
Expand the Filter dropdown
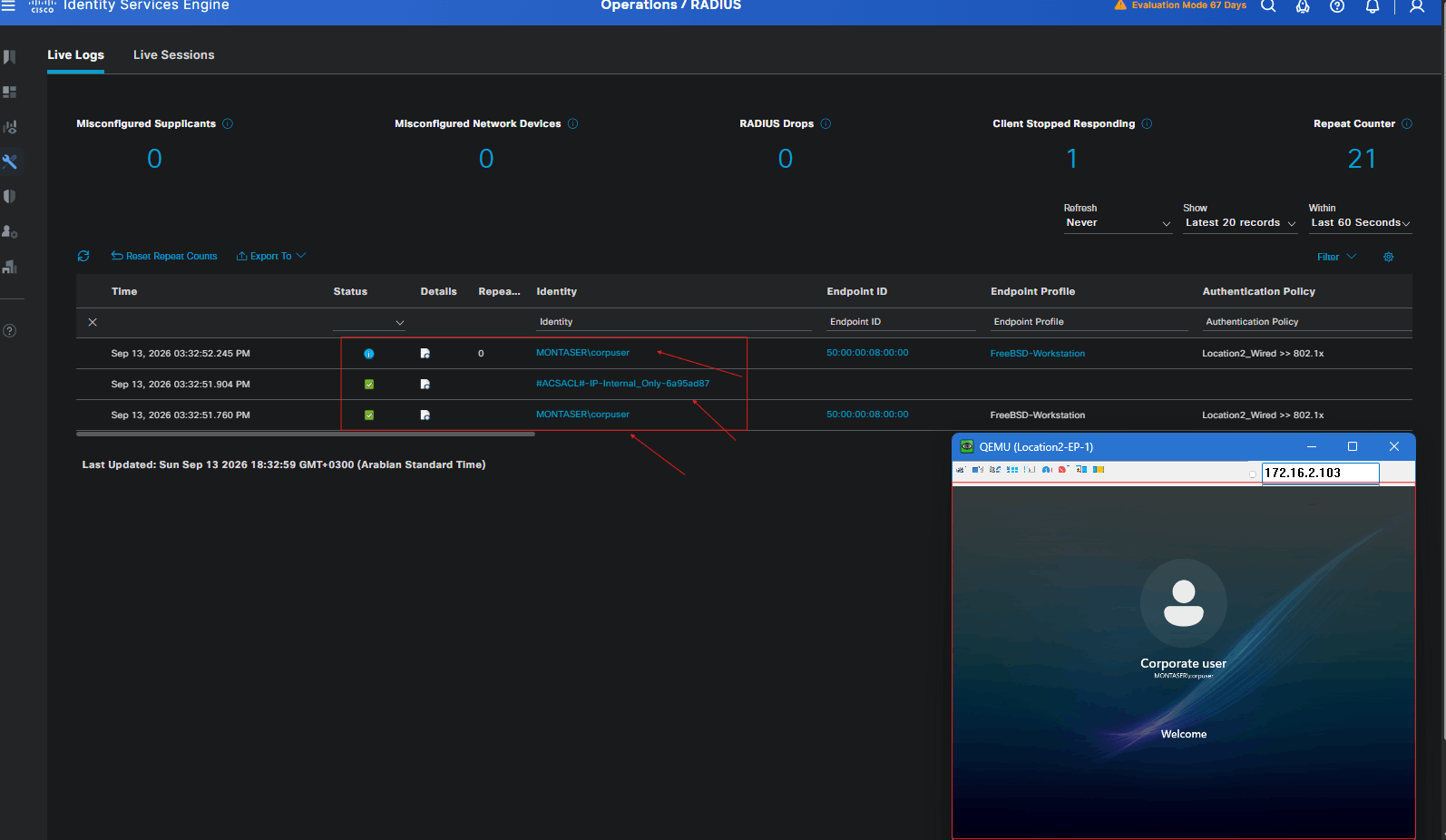(x=1336, y=257)
